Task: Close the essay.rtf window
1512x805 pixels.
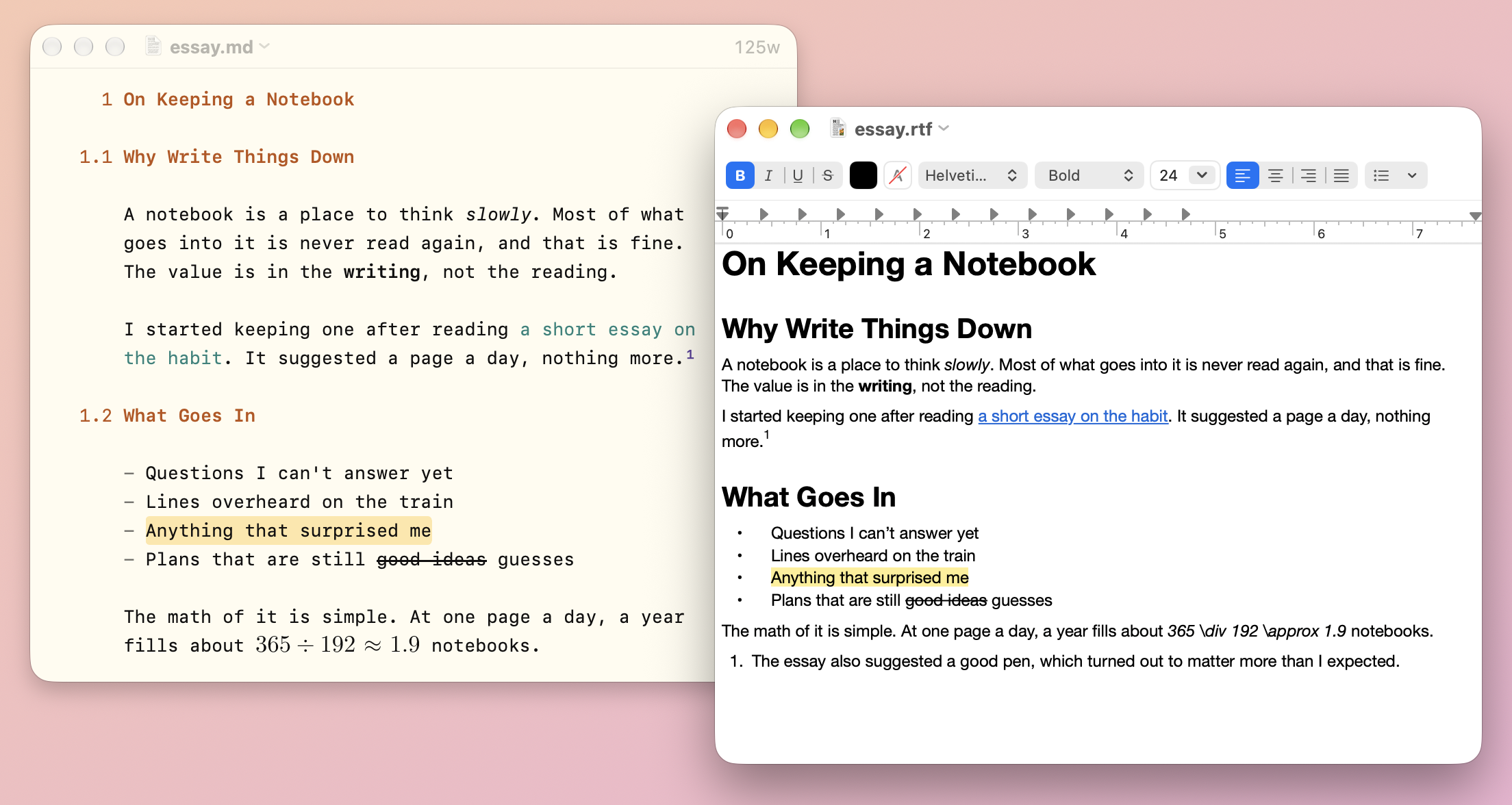Action: coord(737,129)
